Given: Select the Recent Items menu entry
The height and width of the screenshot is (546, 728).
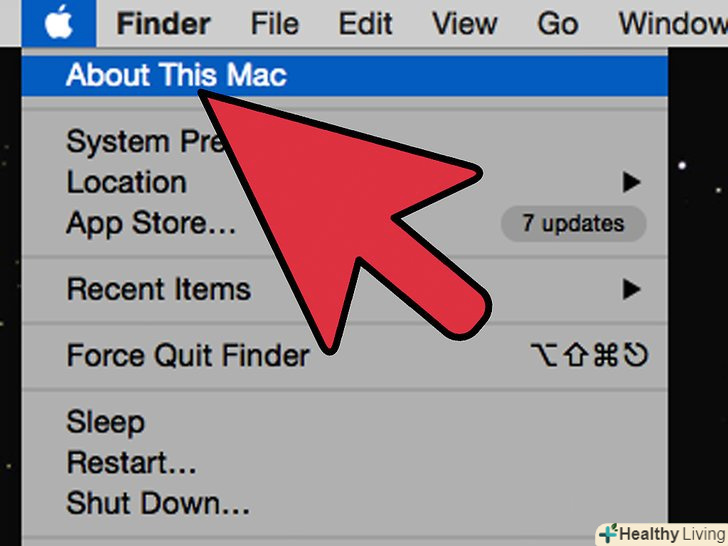Looking at the screenshot, I should point(344,289).
